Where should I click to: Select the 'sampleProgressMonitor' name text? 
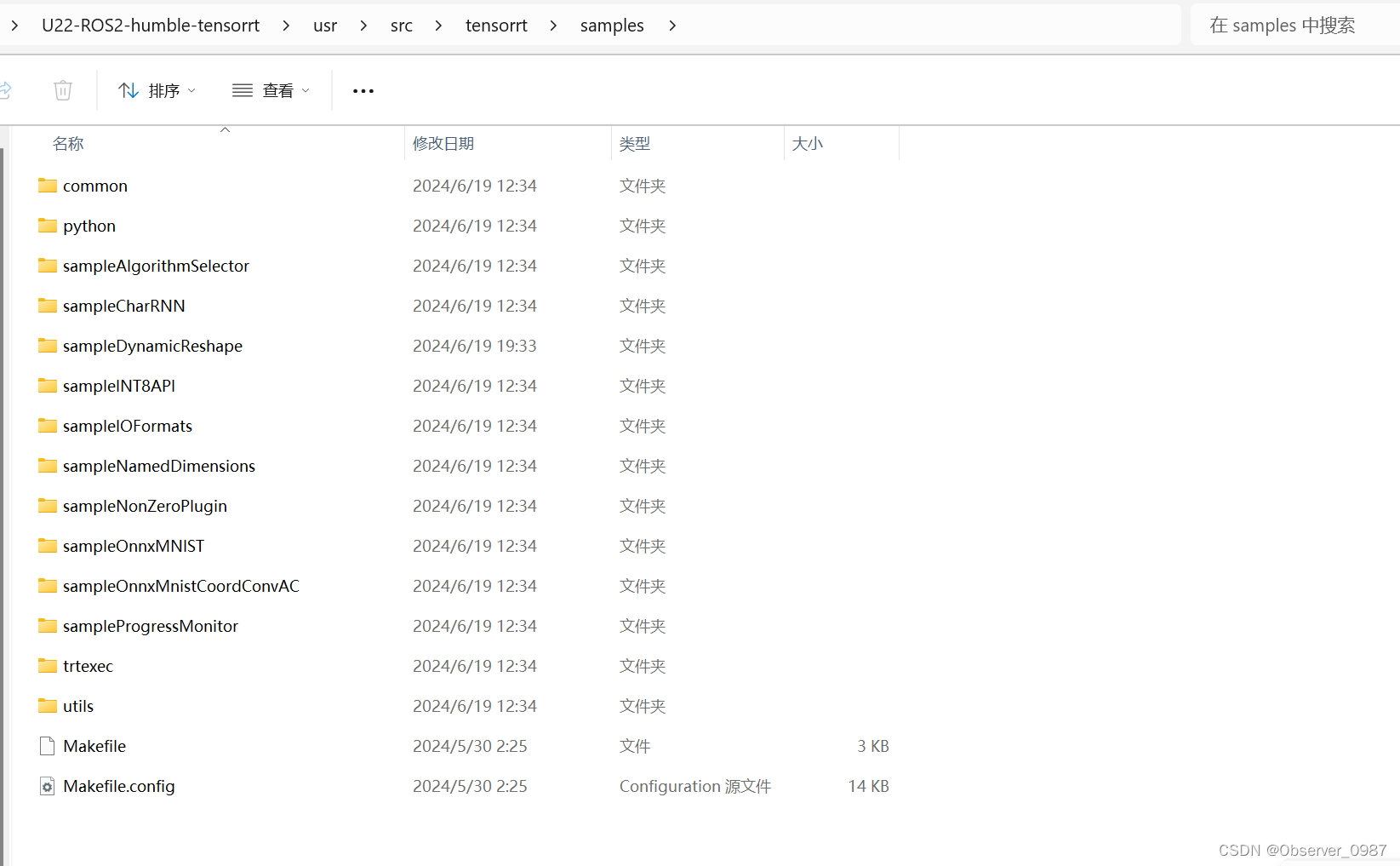(151, 627)
